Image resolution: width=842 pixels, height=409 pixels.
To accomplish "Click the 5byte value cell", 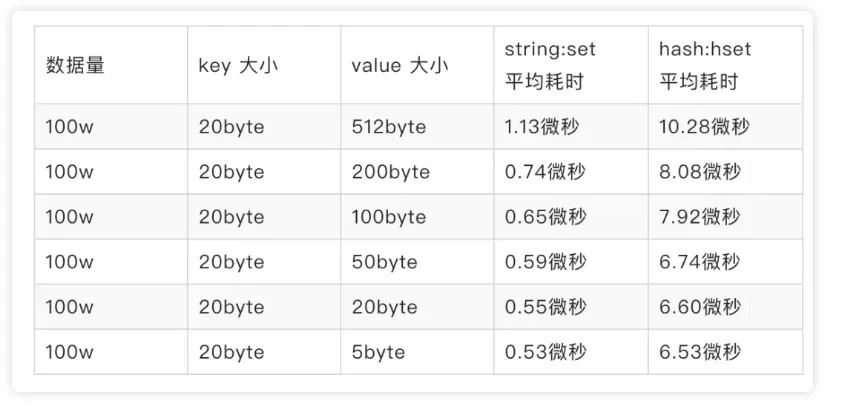I will (x=417, y=352).
